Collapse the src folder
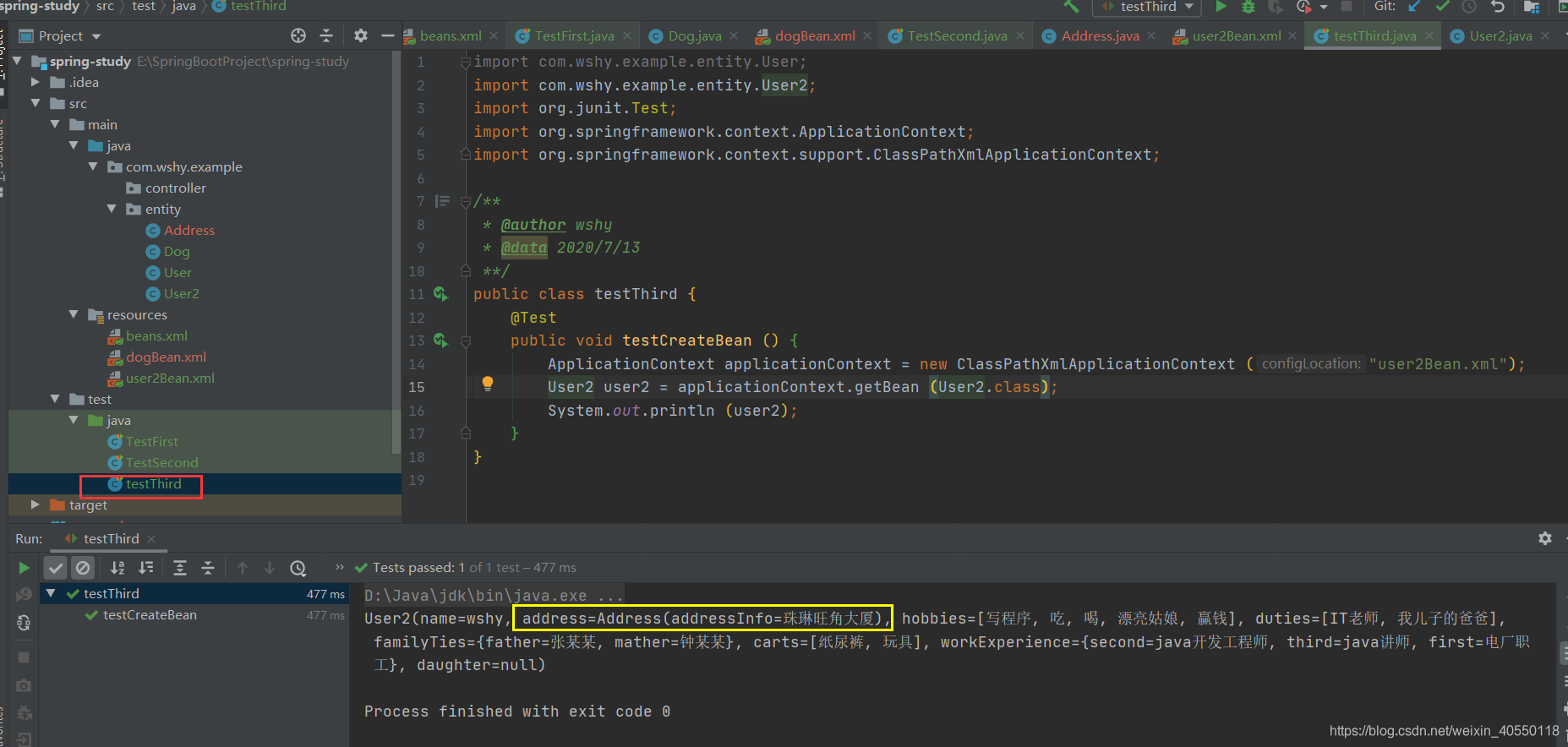This screenshot has width=1568, height=747. 36,103
